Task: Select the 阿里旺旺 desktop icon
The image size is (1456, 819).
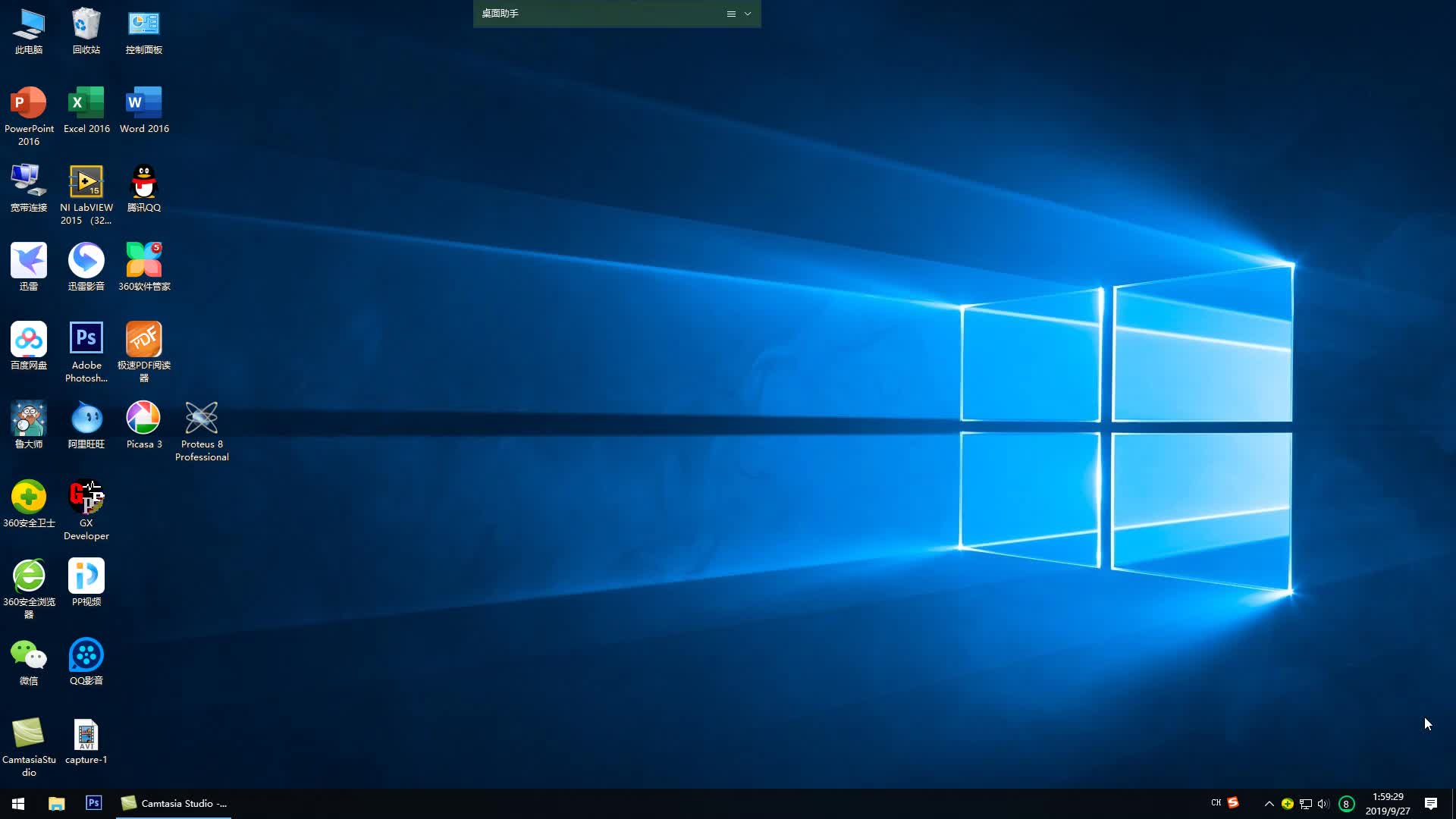Action: pyautogui.click(x=86, y=425)
